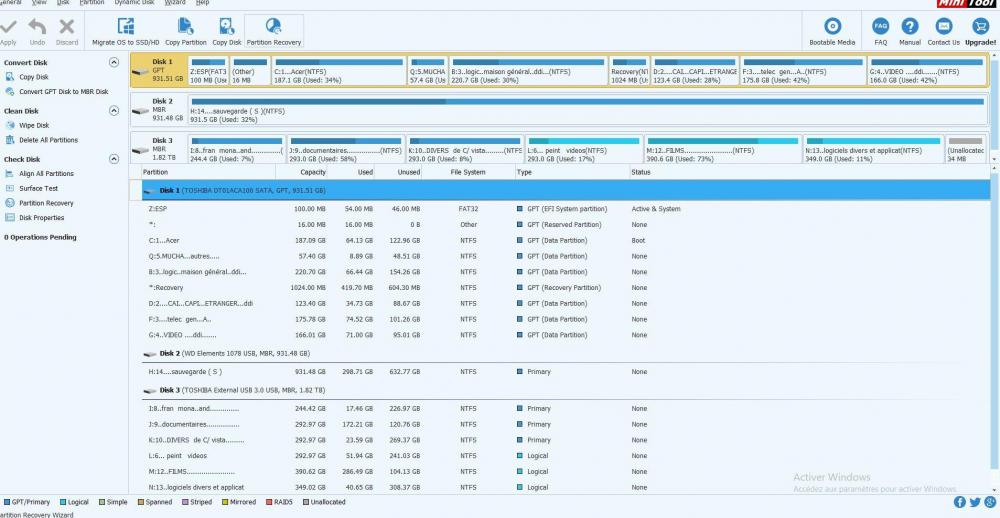Open the Copy Partition tool
Image resolution: width=1000 pixels, height=518 pixels.
(185, 27)
